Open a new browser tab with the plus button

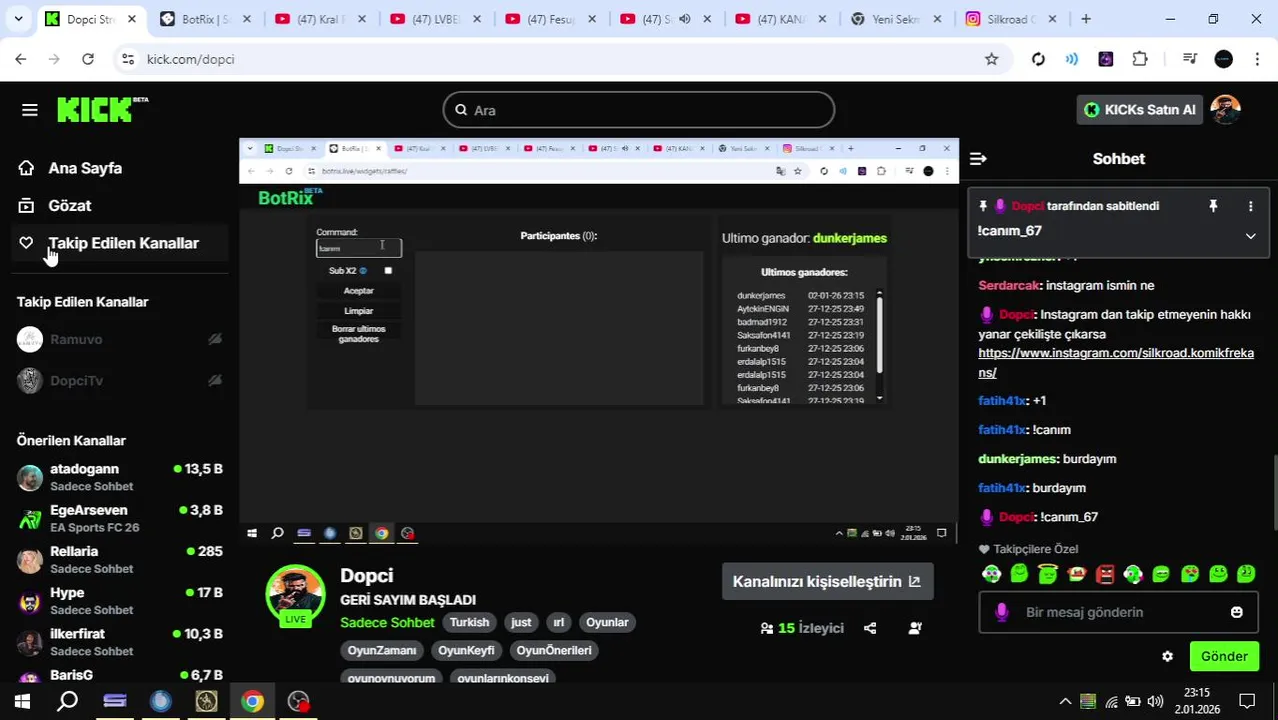[1086, 19]
